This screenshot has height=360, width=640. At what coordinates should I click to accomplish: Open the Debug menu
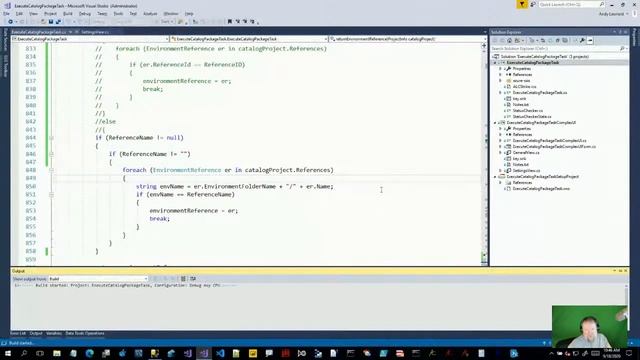pyautogui.click(x=85, y=13)
